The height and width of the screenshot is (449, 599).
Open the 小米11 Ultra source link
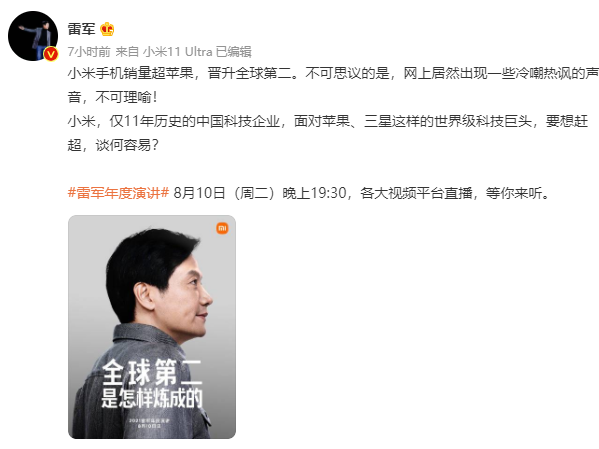point(178,52)
